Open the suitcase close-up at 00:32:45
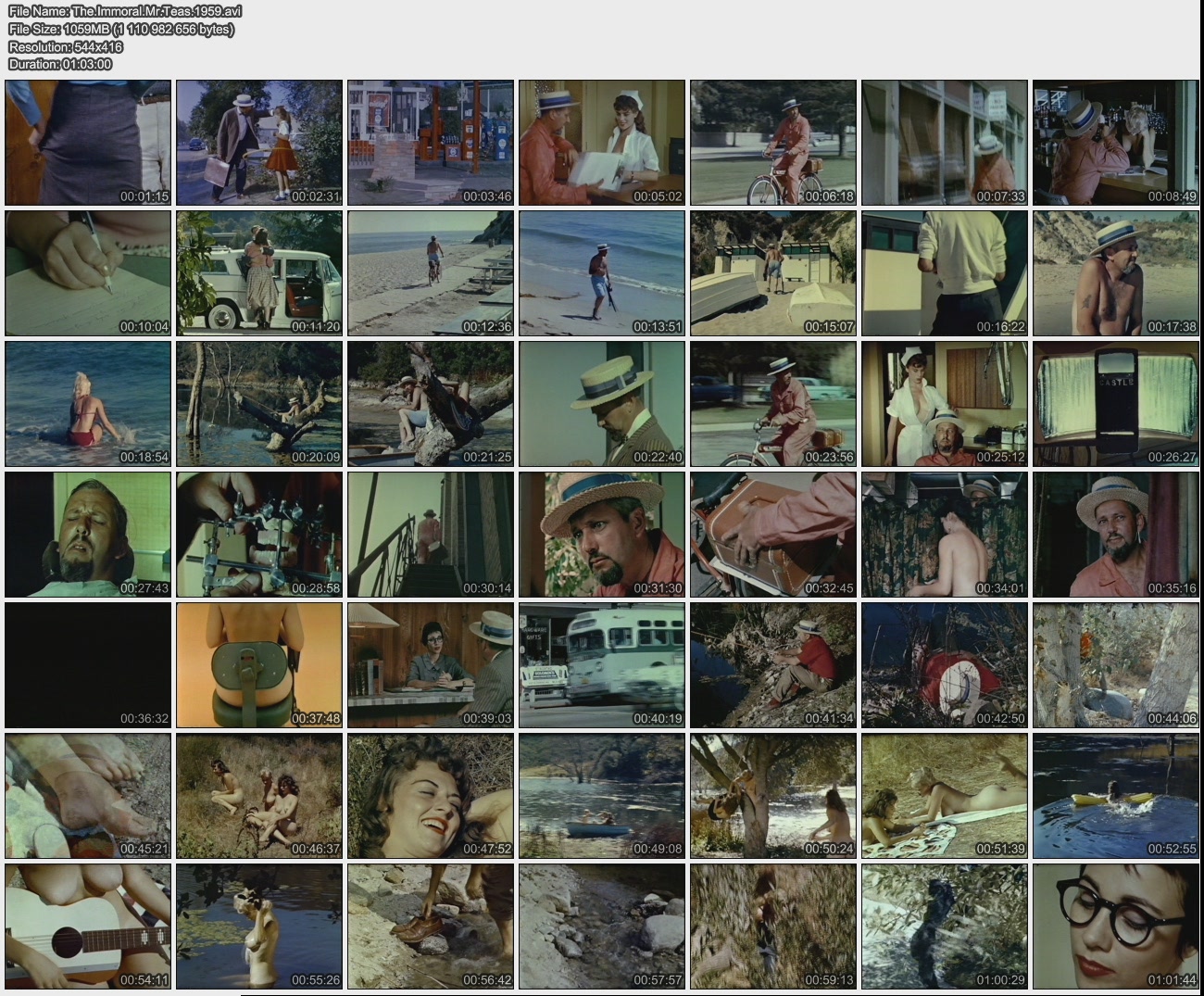Viewport: 1204px width, 996px height. 773,534
